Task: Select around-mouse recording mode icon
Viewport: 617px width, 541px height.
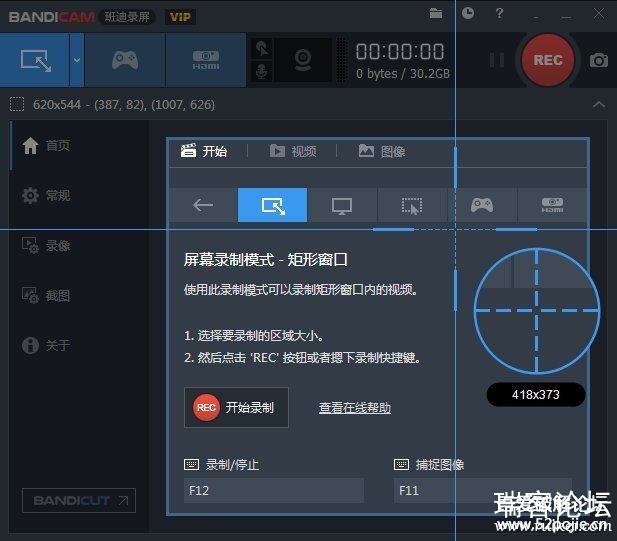Action: pos(412,205)
